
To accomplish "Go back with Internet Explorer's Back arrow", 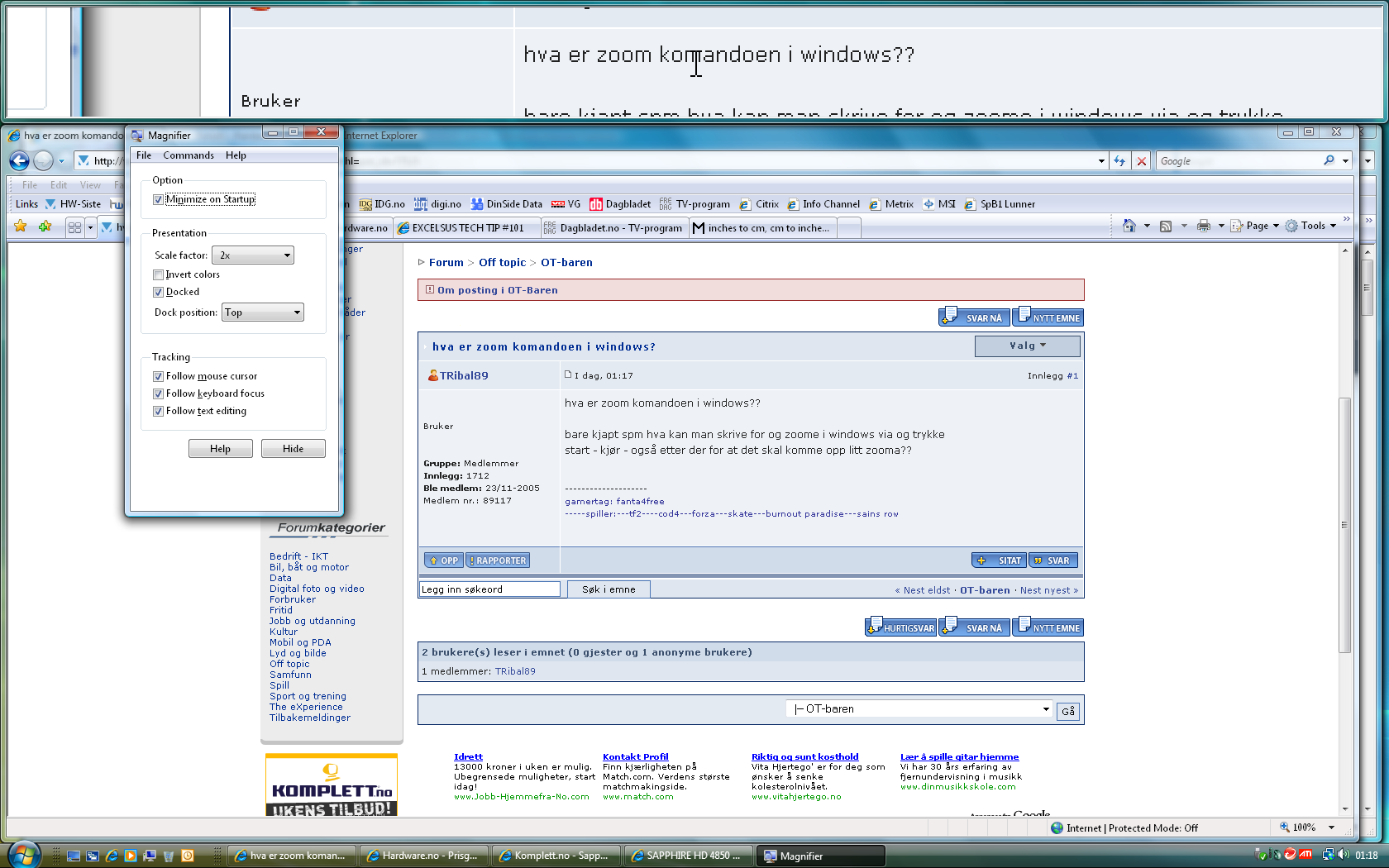I will (x=19, y=160).
